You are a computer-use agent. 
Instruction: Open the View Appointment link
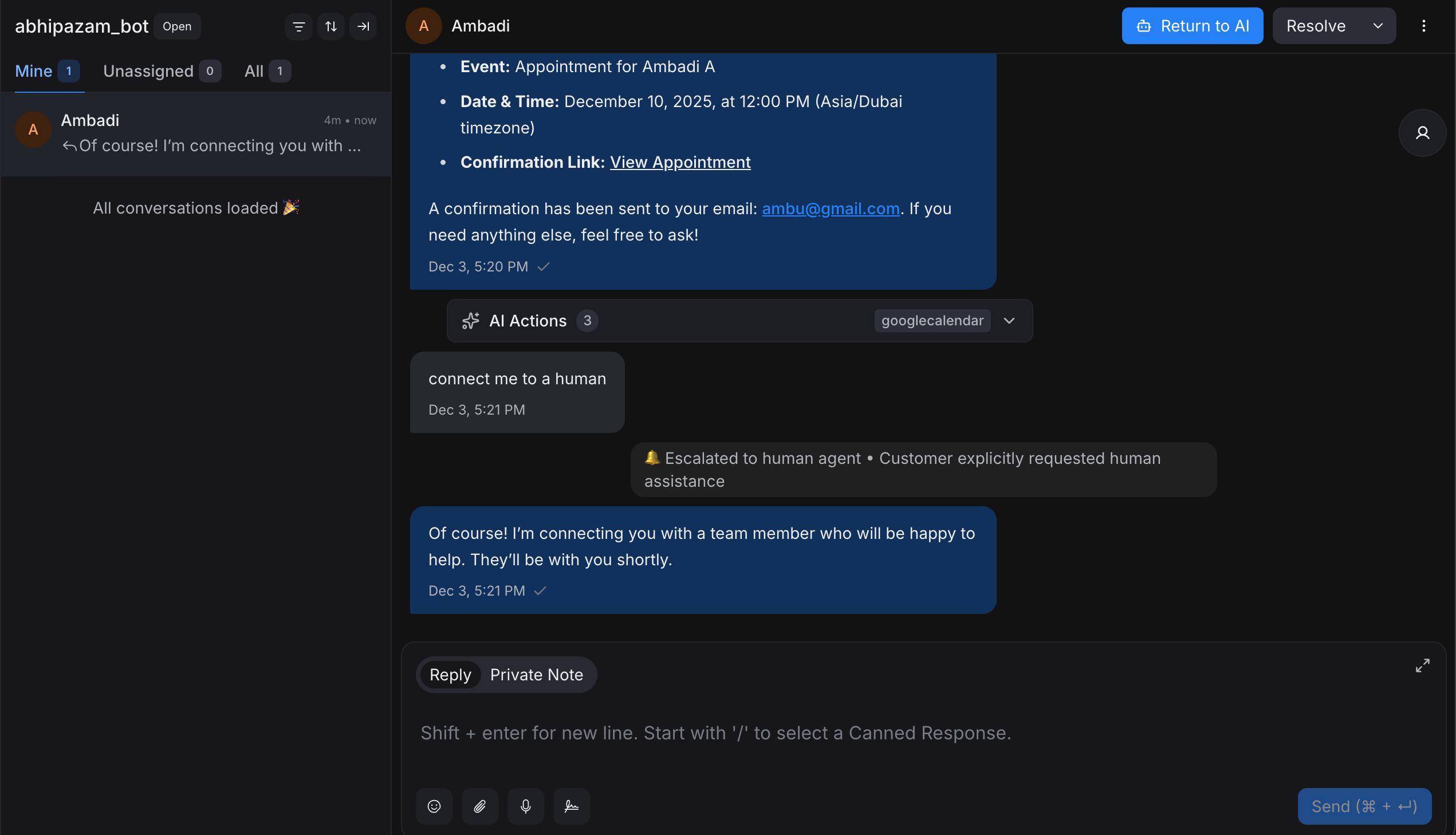click(679, 162)
